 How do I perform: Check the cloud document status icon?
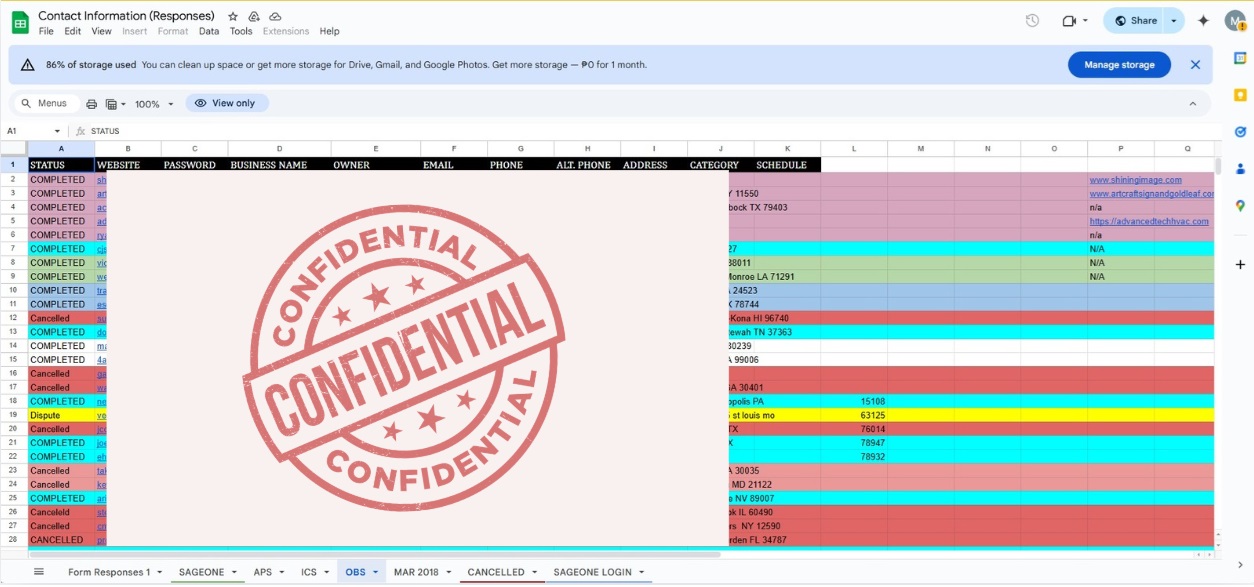275,16
